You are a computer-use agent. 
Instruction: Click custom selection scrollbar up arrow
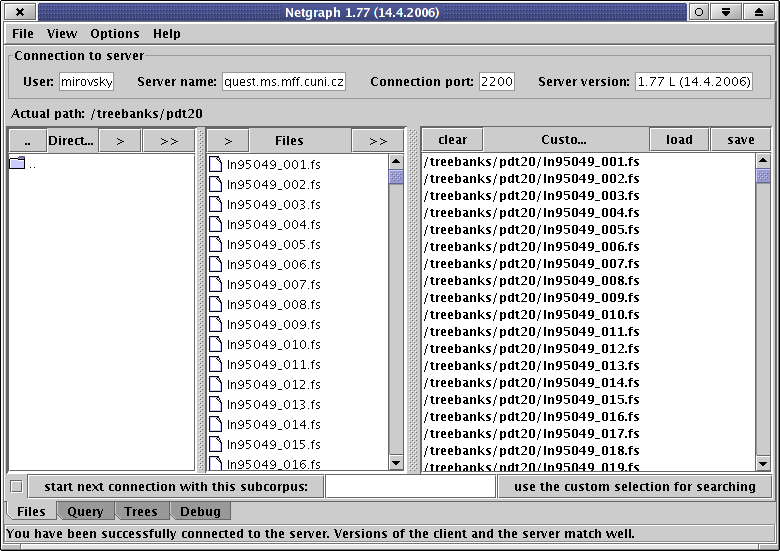[763, 160]
